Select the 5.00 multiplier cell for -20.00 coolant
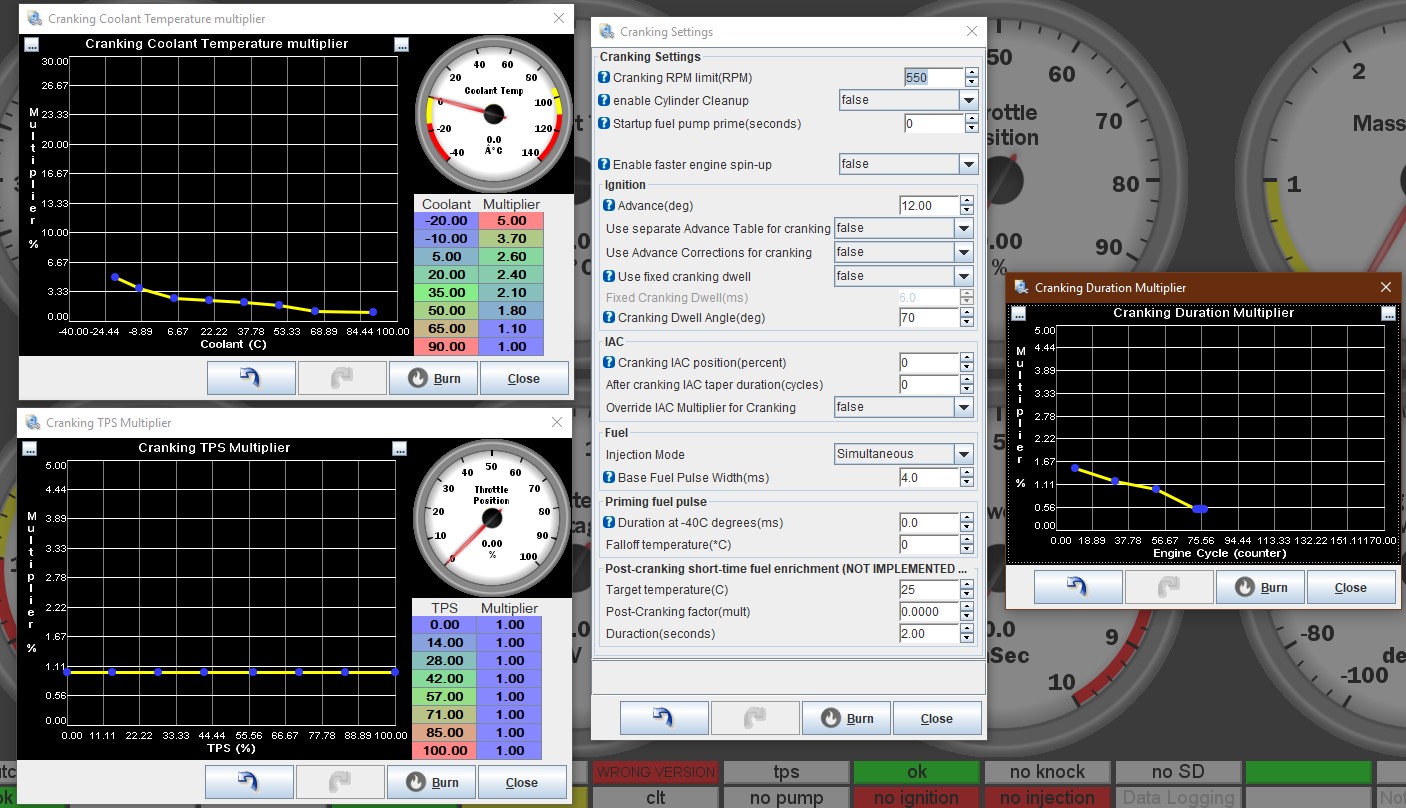Image resolution: width=1406 pixels, height=808 pixels. point(510,221)
